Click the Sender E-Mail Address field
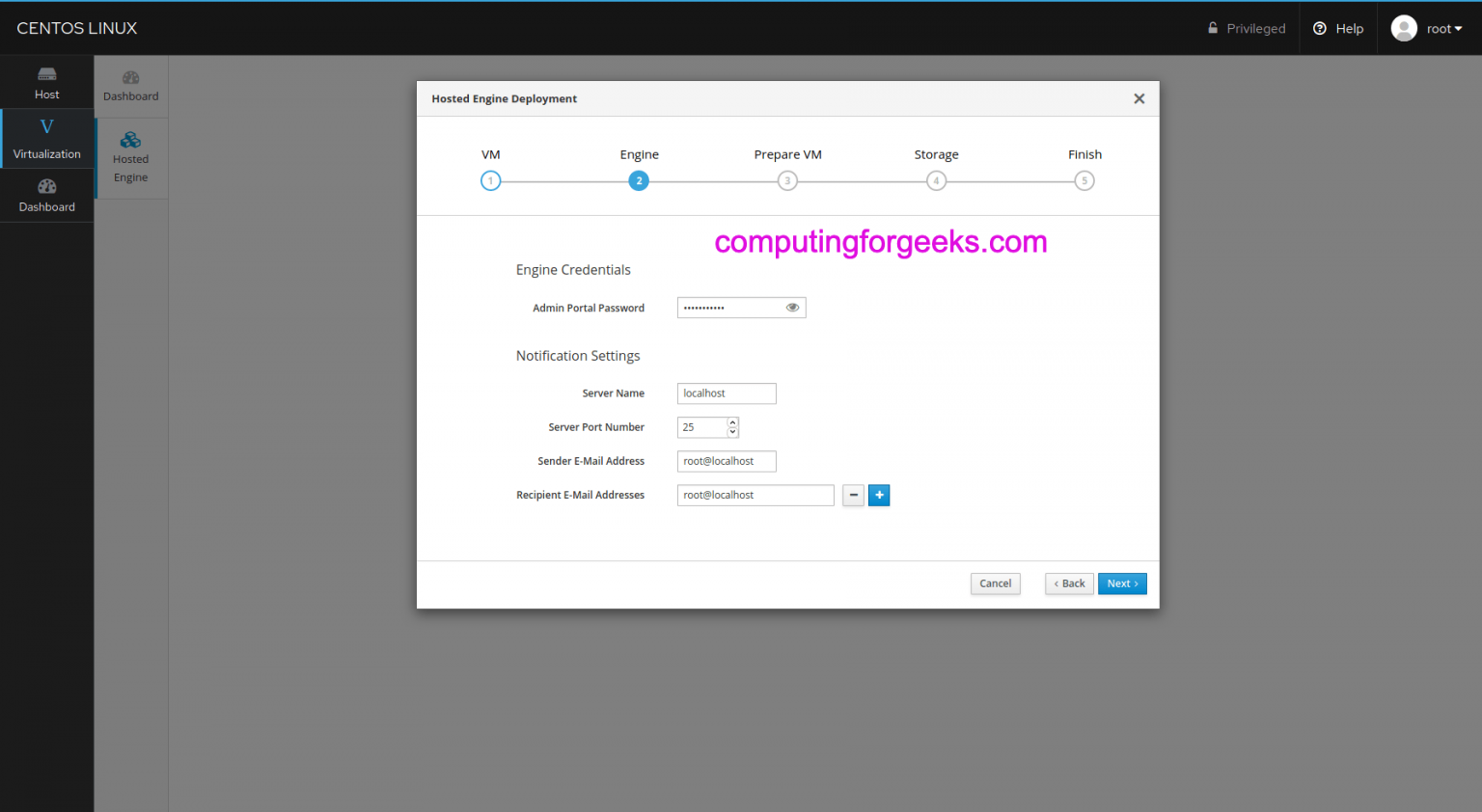 [727, 461]
